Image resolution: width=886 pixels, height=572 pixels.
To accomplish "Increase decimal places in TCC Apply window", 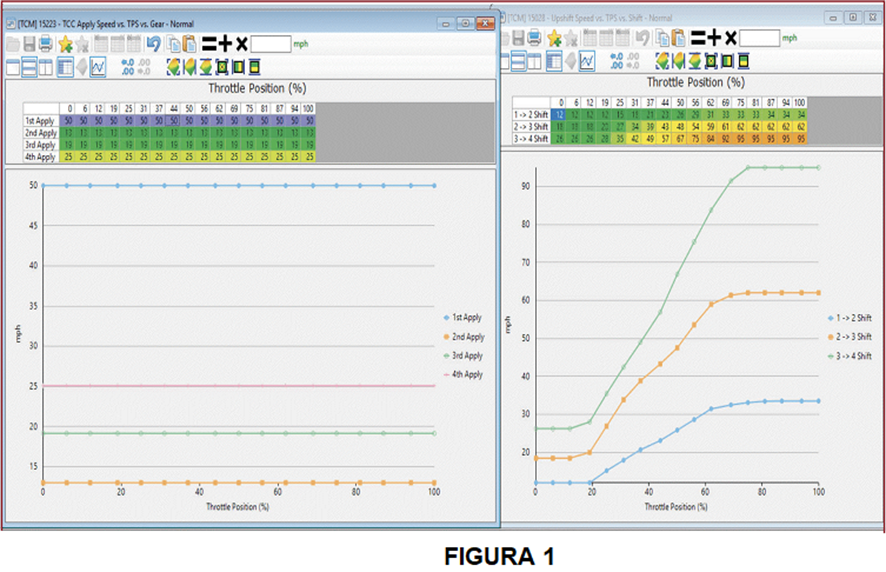I will pos(127,67).
